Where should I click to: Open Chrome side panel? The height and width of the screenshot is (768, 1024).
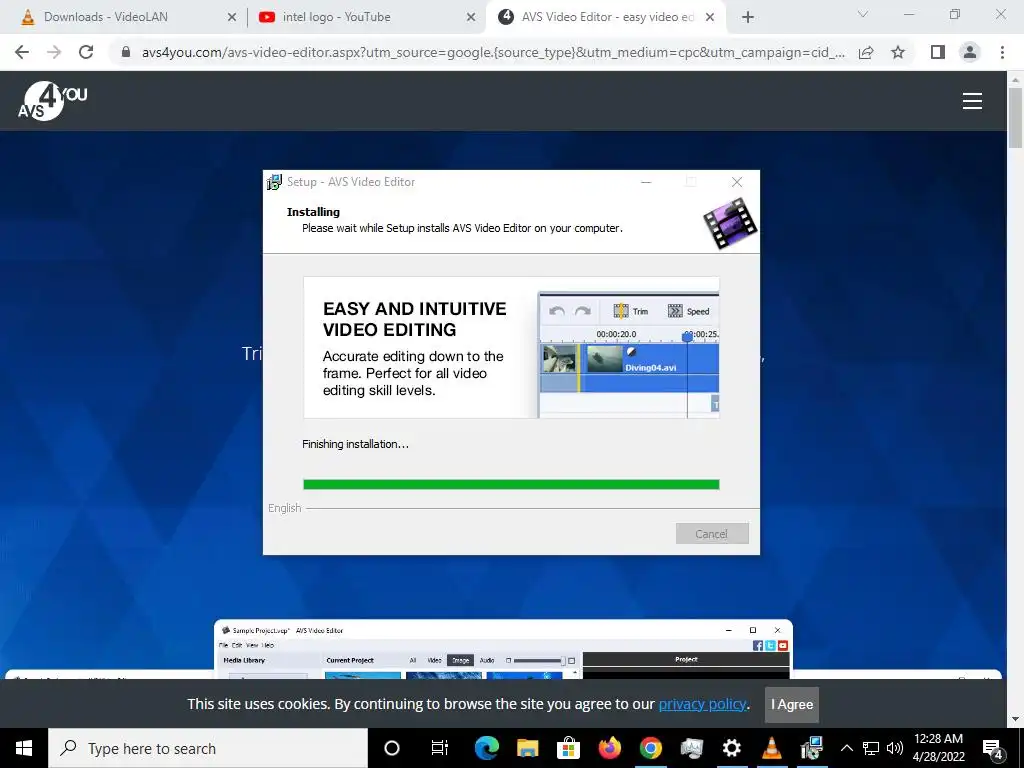[x=938, y=52]
